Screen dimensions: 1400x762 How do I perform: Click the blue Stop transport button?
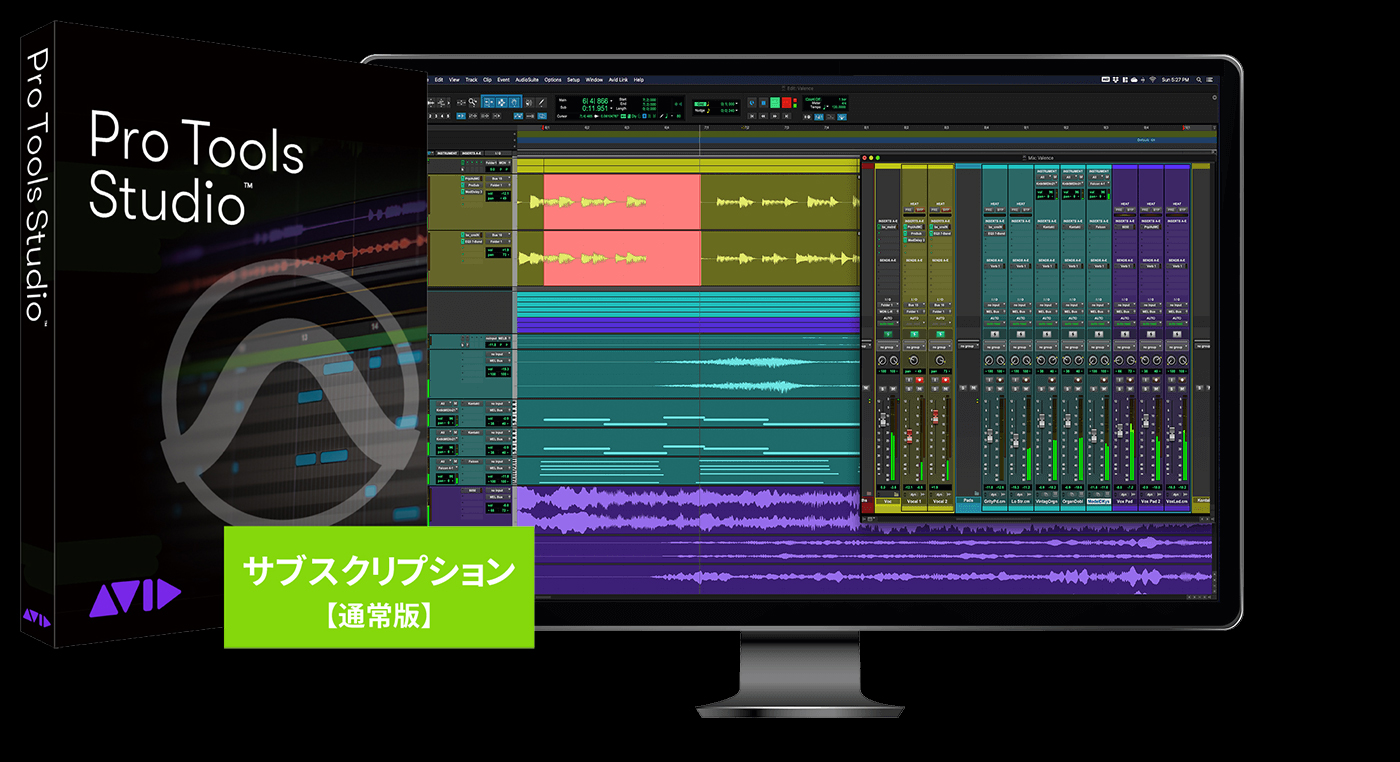(763, 102)
